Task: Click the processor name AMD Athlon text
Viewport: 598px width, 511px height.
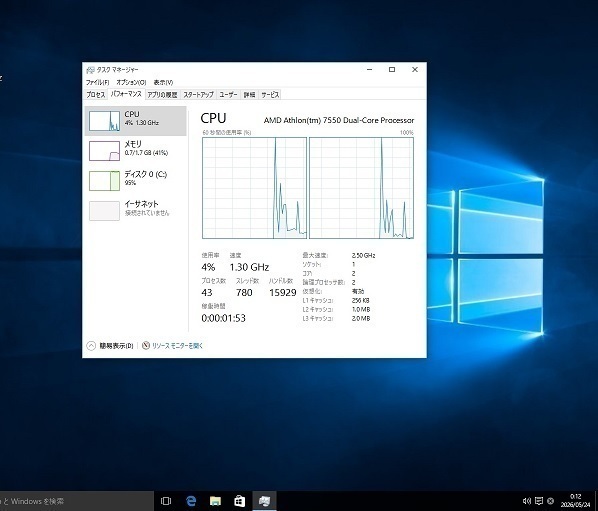Action: pos(339,121)
